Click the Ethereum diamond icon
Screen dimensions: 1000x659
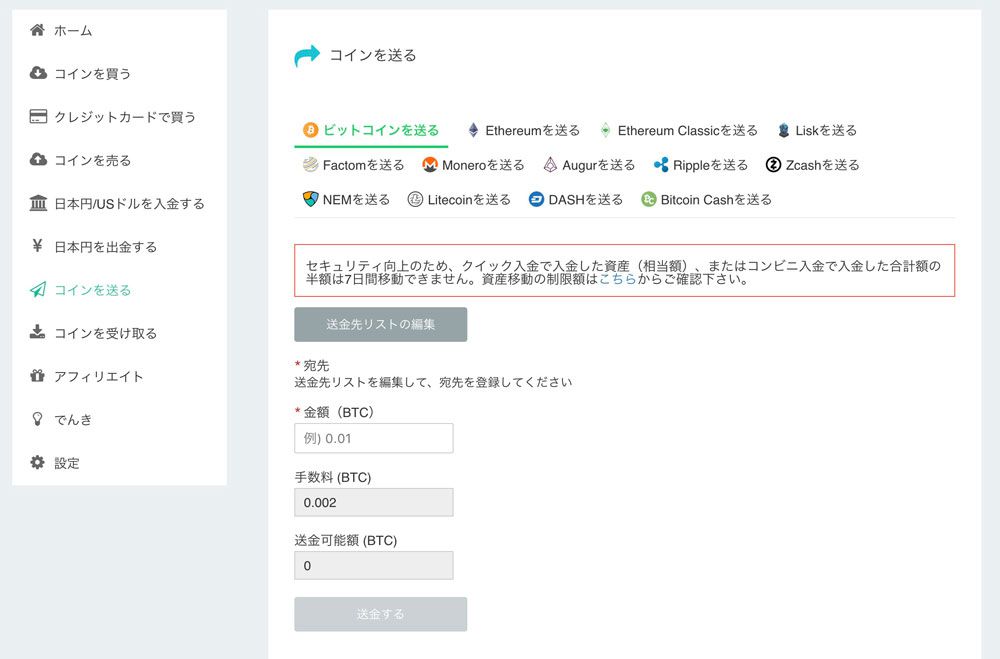[473, 130]
